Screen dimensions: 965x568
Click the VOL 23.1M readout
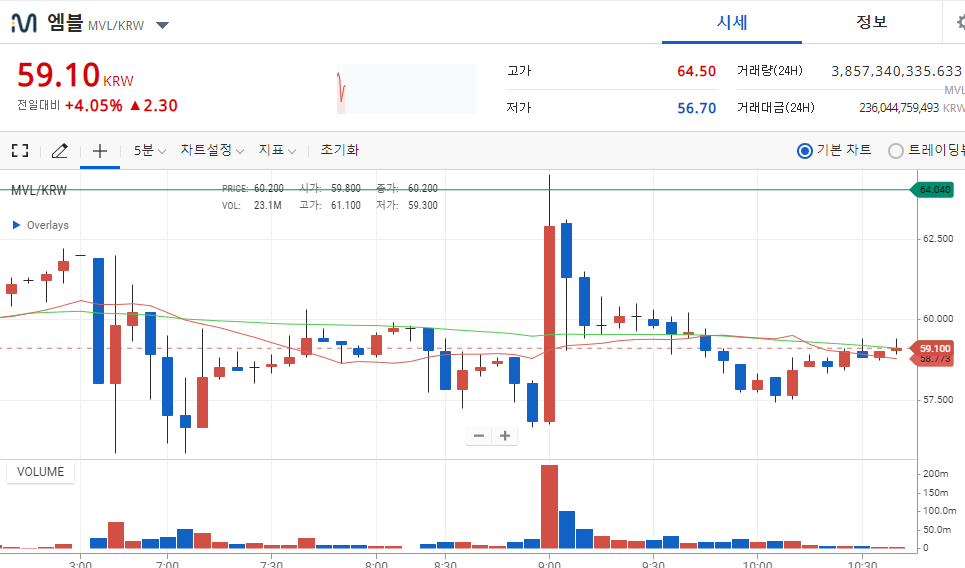coord(252,206)
